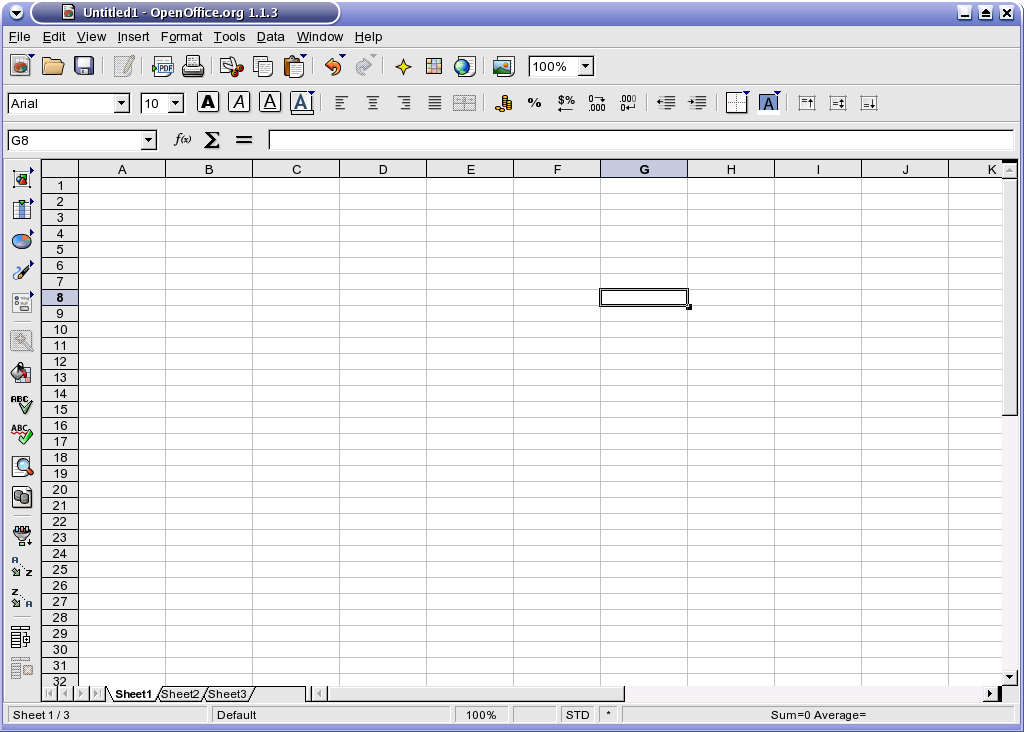Run spellcheck ABC icon in sidebar
This screenshot has height=732, width=1024.
(22, 404)
